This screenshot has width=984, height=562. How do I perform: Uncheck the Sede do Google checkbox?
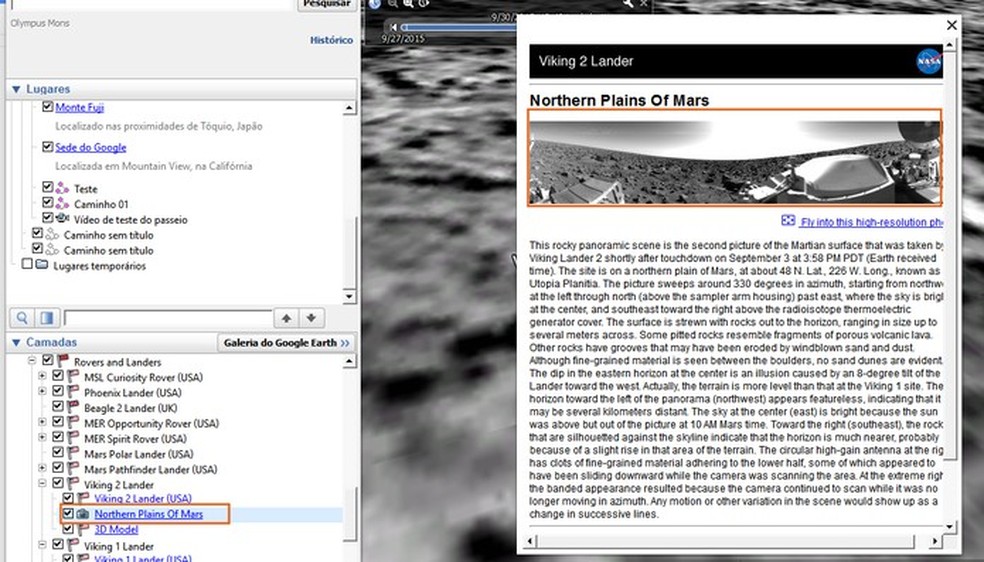tap(47, 146)
